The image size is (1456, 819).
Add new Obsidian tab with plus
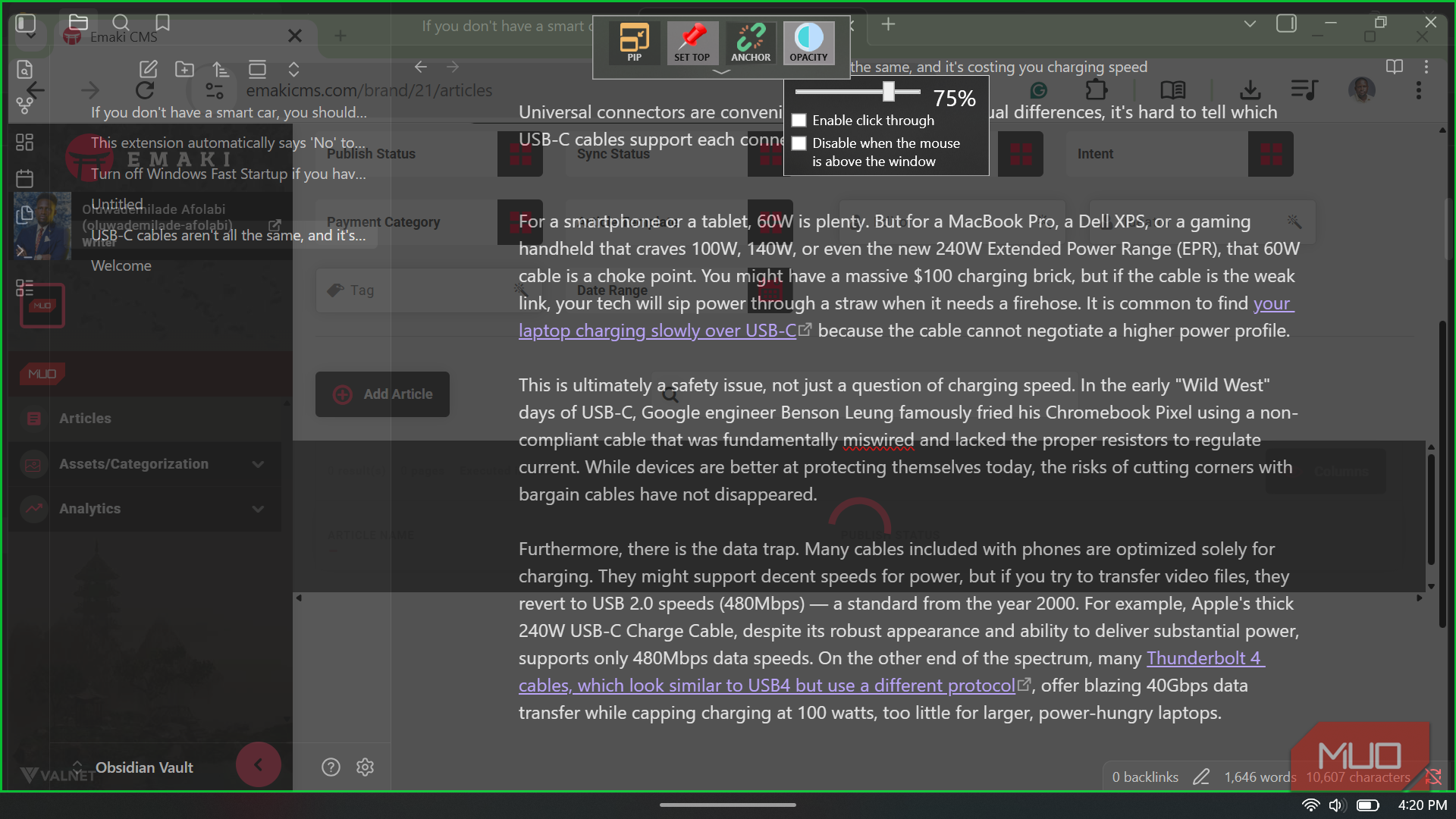point(888,24)
